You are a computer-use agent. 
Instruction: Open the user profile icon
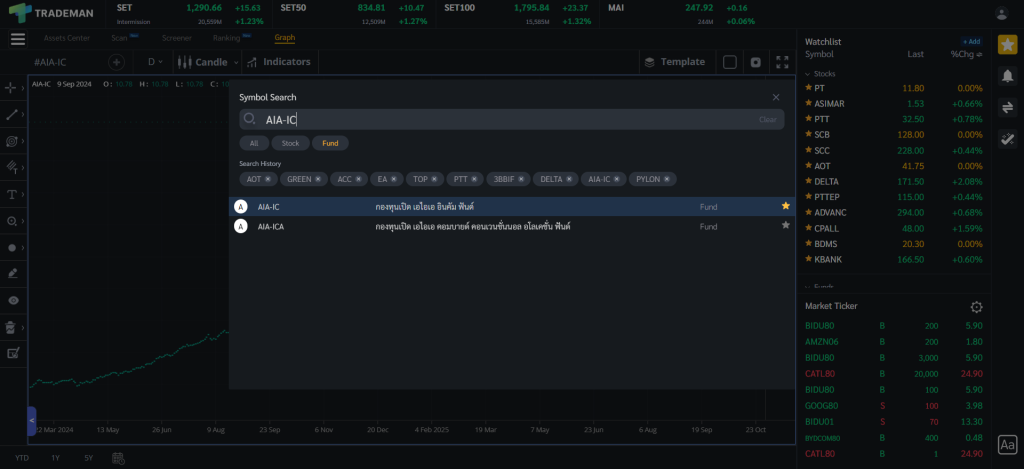pyautogui.click(x=1002, y=13)
